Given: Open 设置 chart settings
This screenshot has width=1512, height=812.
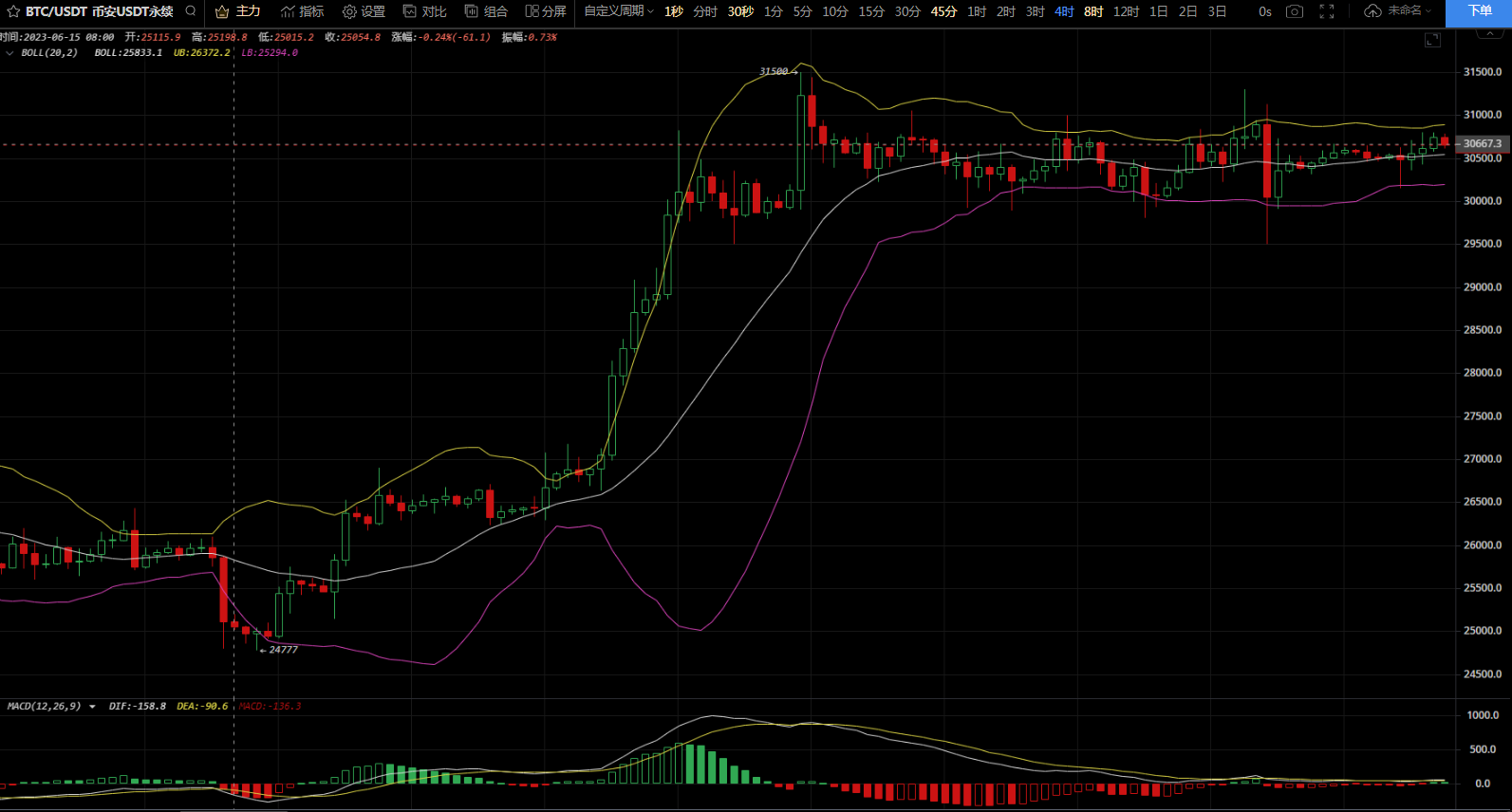Looking at the screenshot, I should coord(364,11).
